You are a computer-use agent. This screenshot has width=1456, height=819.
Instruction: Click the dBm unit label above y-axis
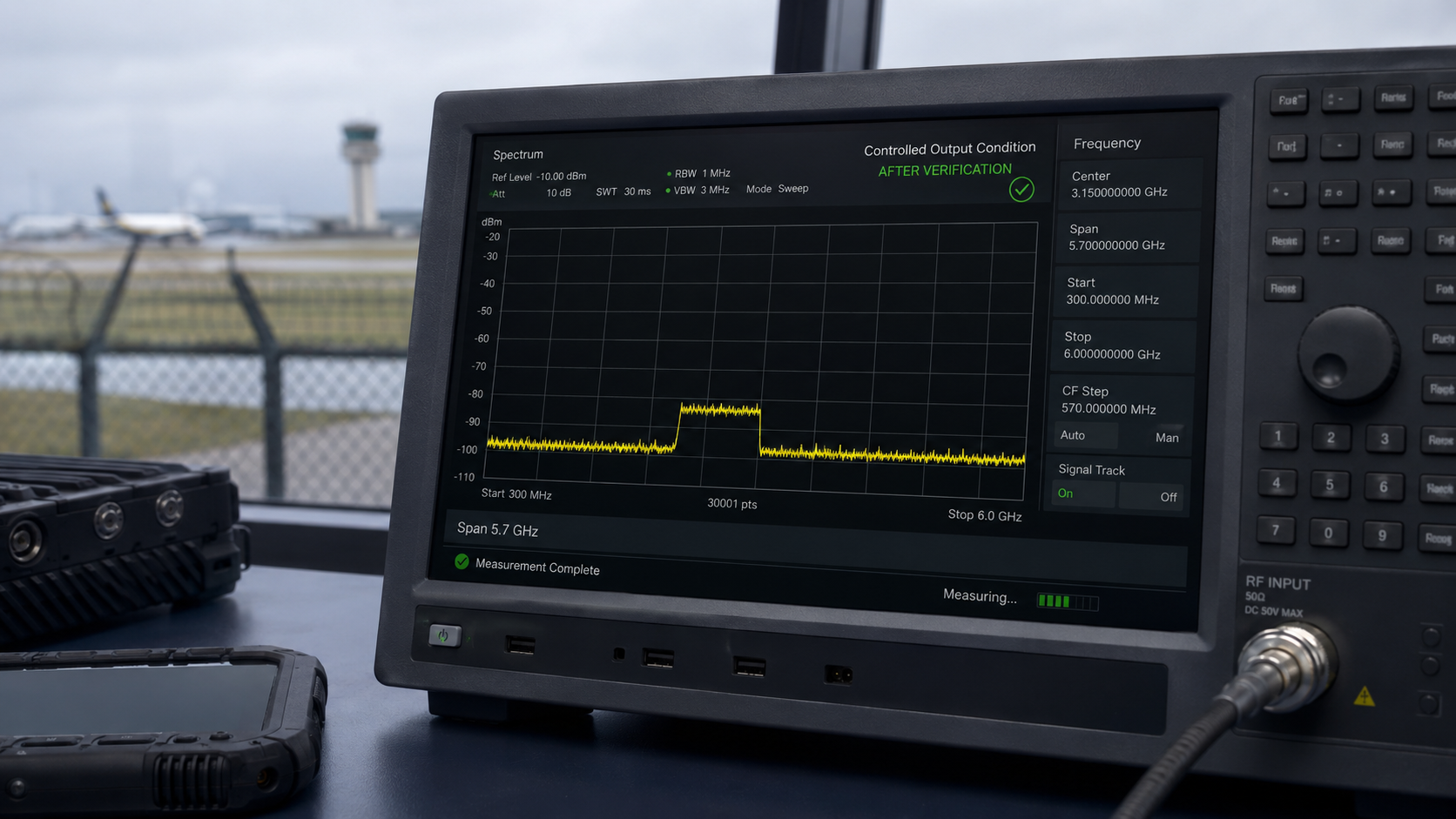[x=492, y=222]
